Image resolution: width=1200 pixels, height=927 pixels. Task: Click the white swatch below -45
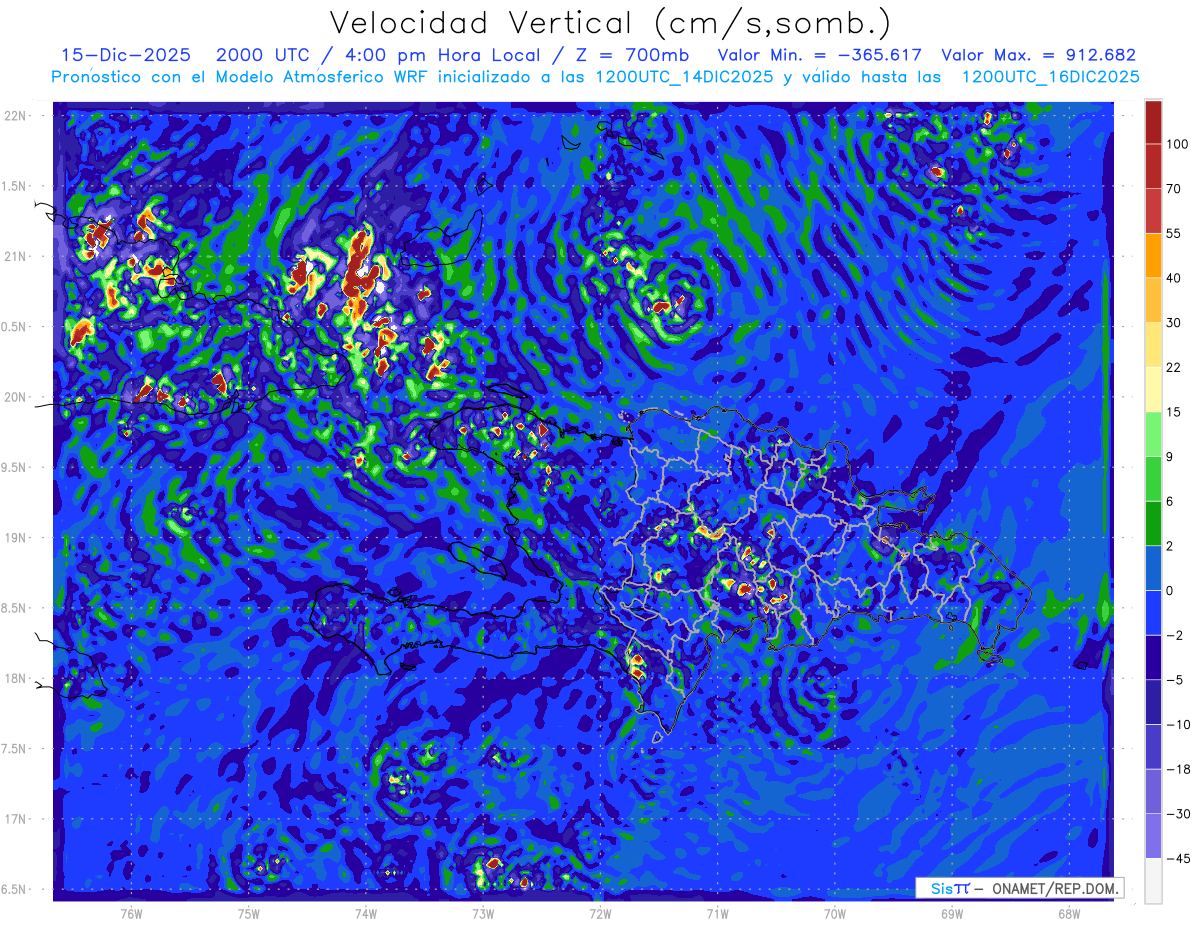point(1153,880)
